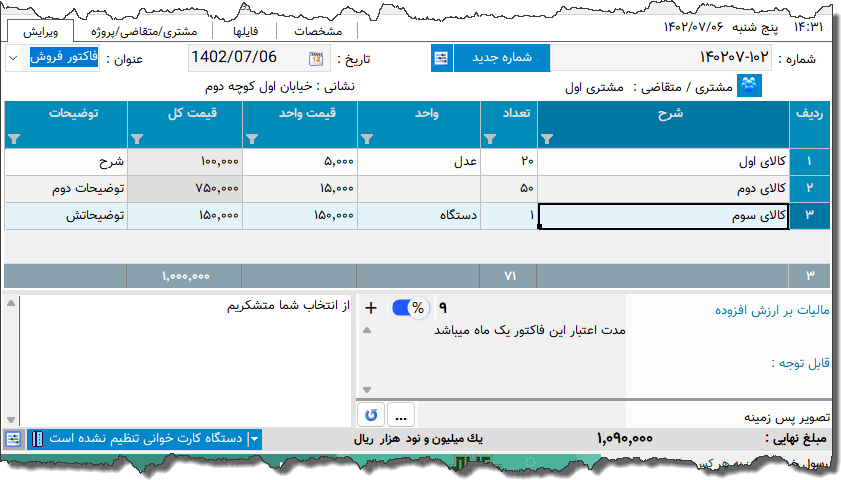This screenshot has width=841, height=480.
Task: Open the customer selection icon
Action: point(749,86)
